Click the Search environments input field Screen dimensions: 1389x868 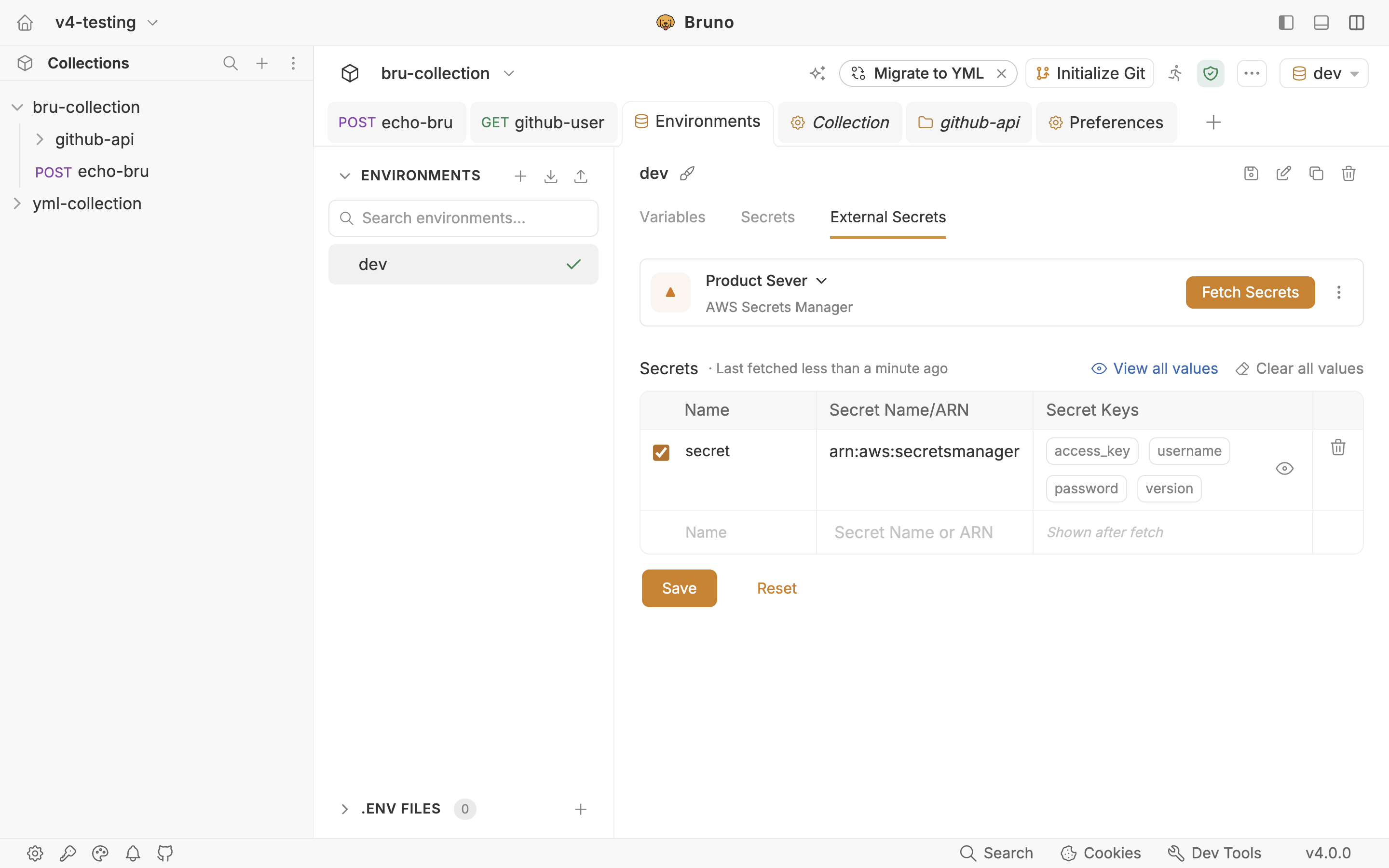(x=463, y=218)
